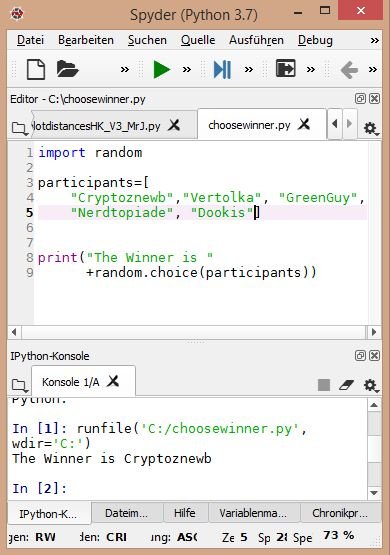The height and width of the screenshot is (555, 390).
Task: Click the Spyder logo in title bar
Action: point(17,14)
